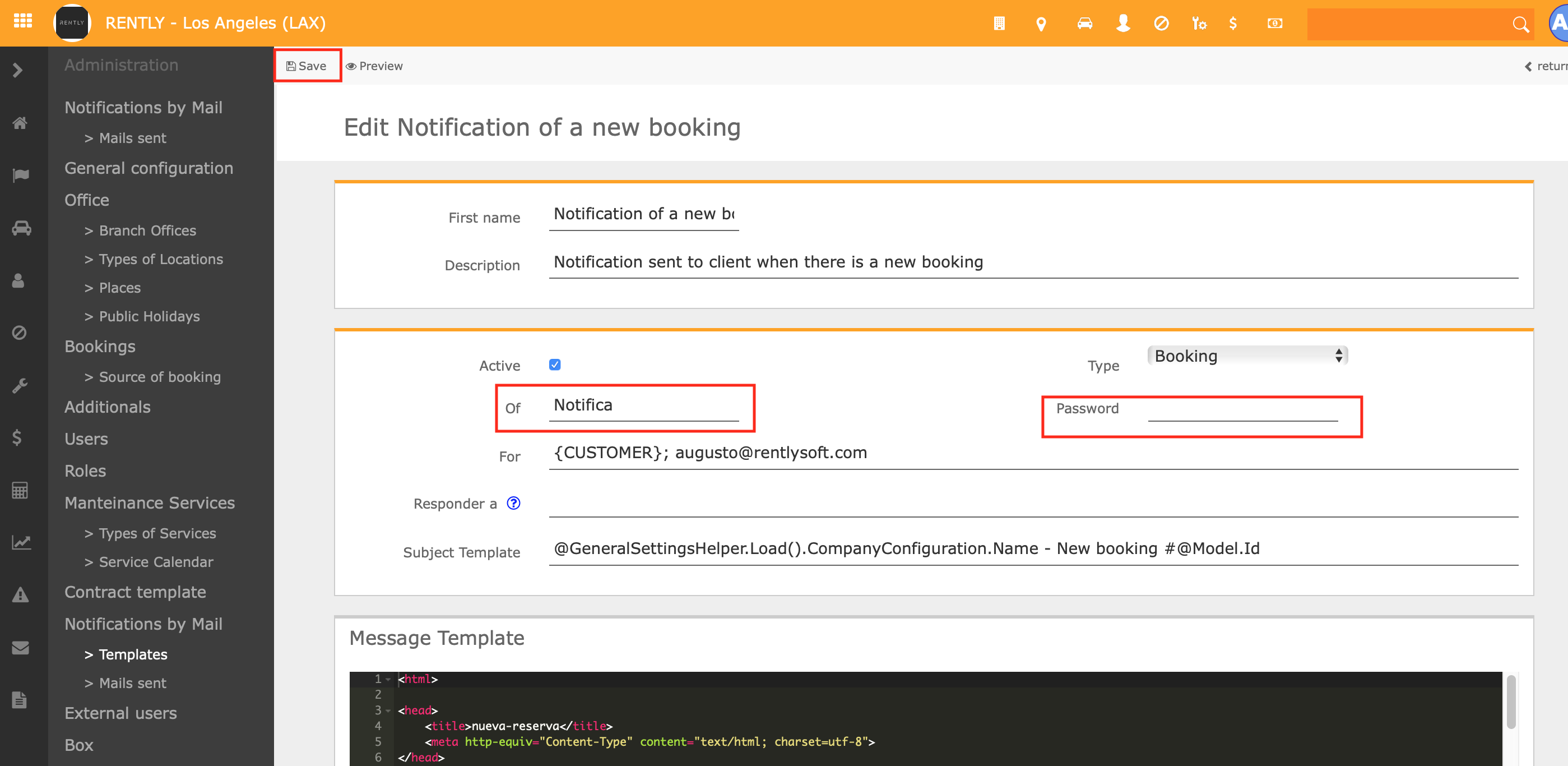Click the user icon in left rail

(x=18, y=280)
